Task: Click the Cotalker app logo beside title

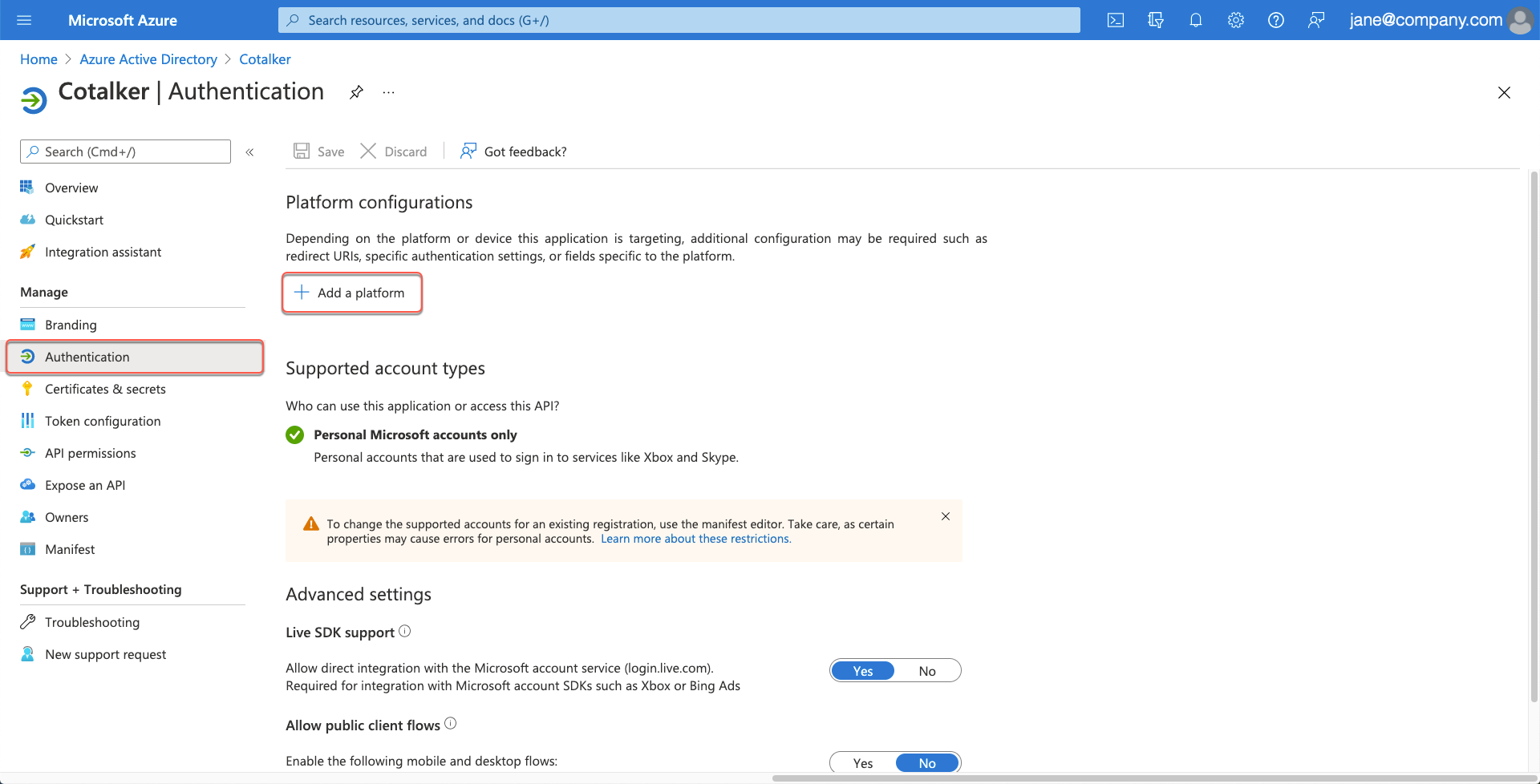Action: coord(34,100)
